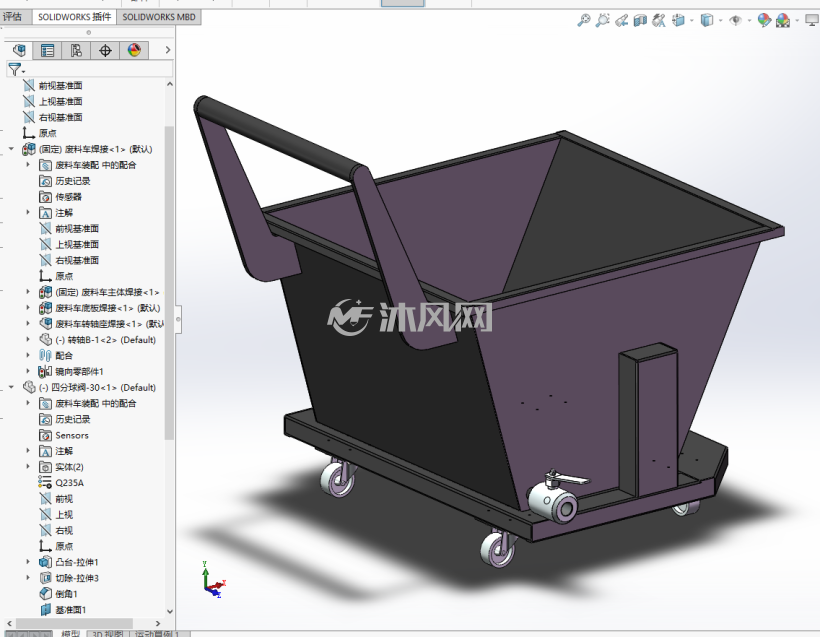Collapse the 四分球阀-30<1> part node
Screen dimensions: 820x637
[x=11, y=388]
